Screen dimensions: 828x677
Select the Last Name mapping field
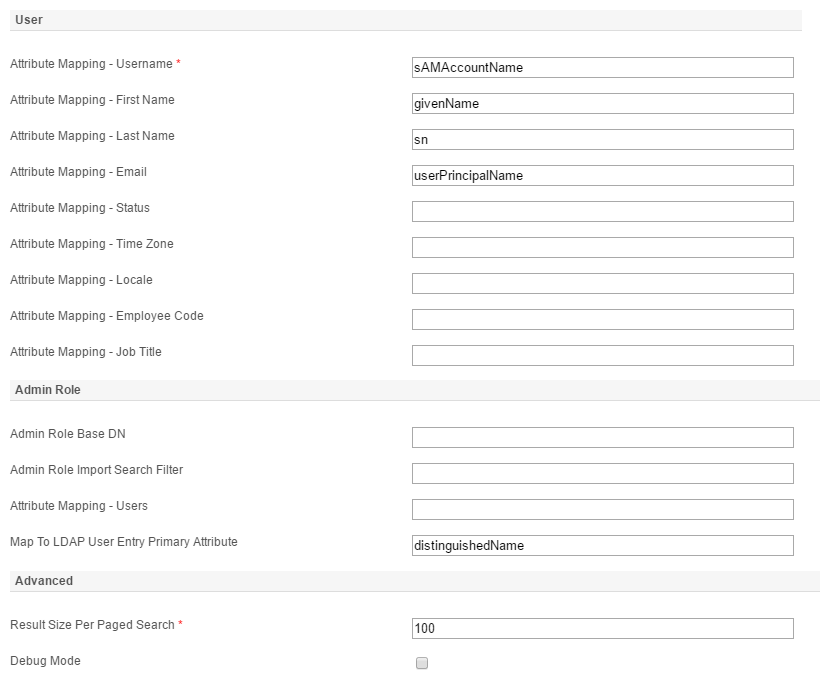click(602, 140)
